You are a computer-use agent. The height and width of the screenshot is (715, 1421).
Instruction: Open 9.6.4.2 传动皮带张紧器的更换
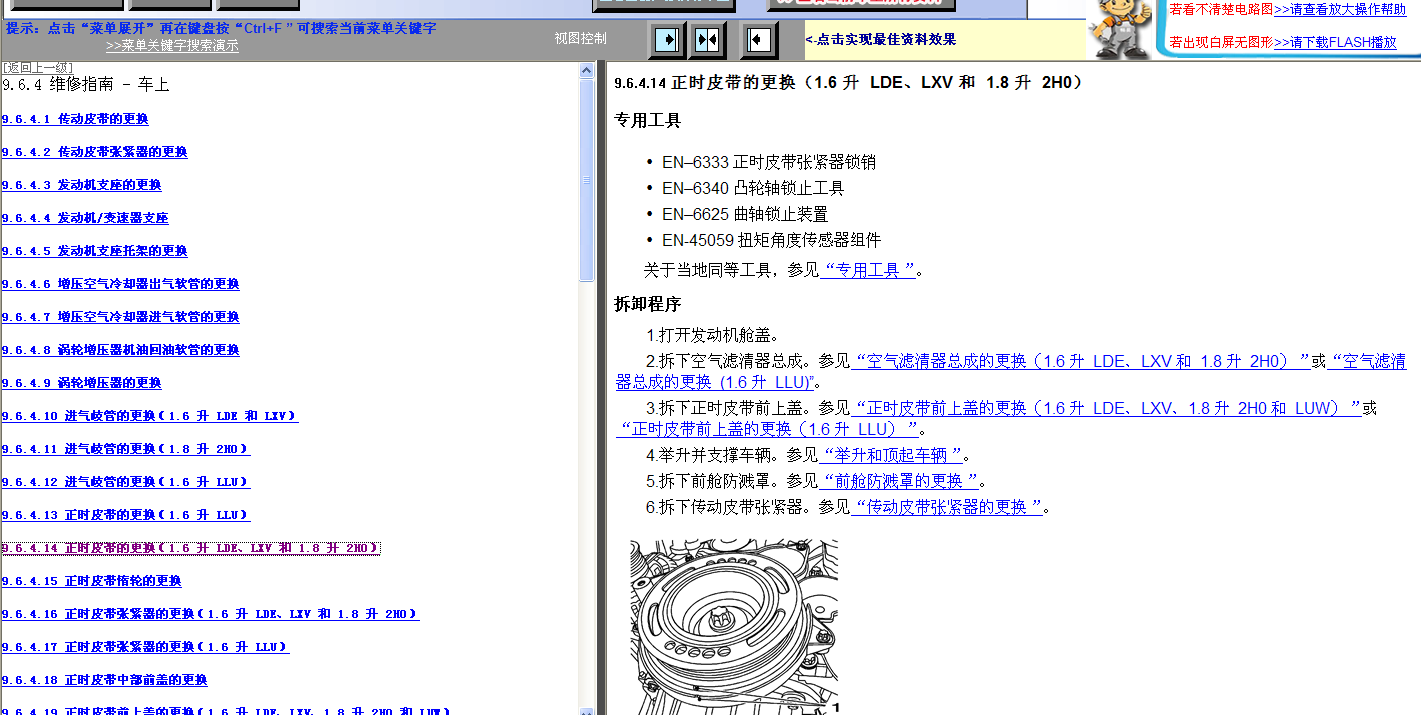(94, 152)
